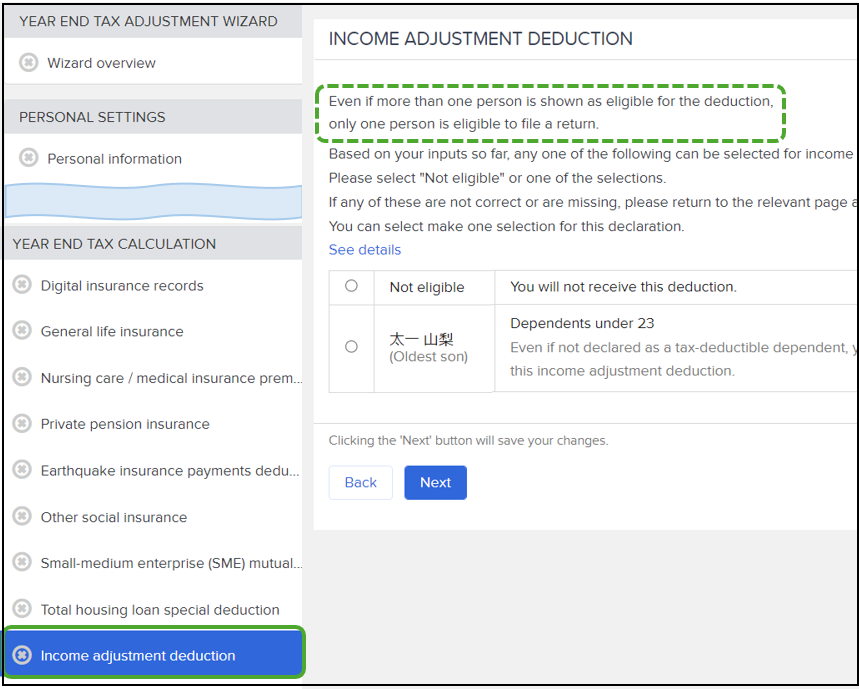Click the 太一 山梨 name cell
This screenshot has width=859, height=689.
[434, 348]
